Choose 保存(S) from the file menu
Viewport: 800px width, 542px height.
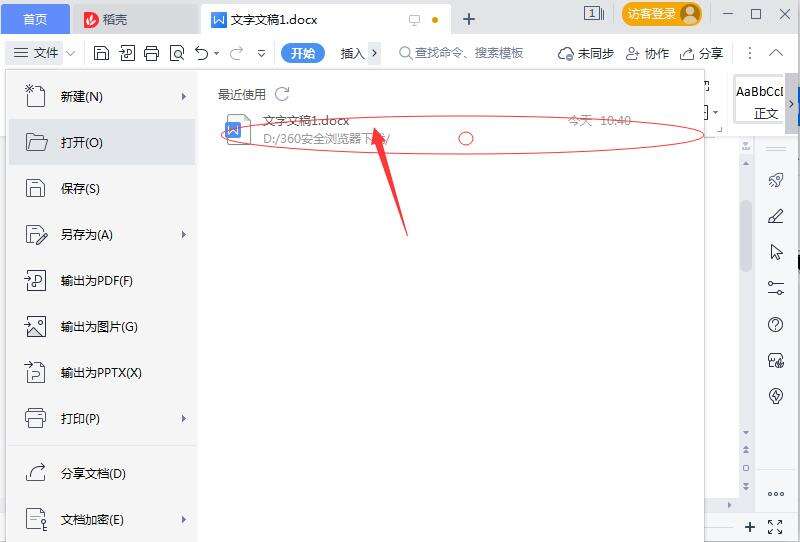point(102,188)
